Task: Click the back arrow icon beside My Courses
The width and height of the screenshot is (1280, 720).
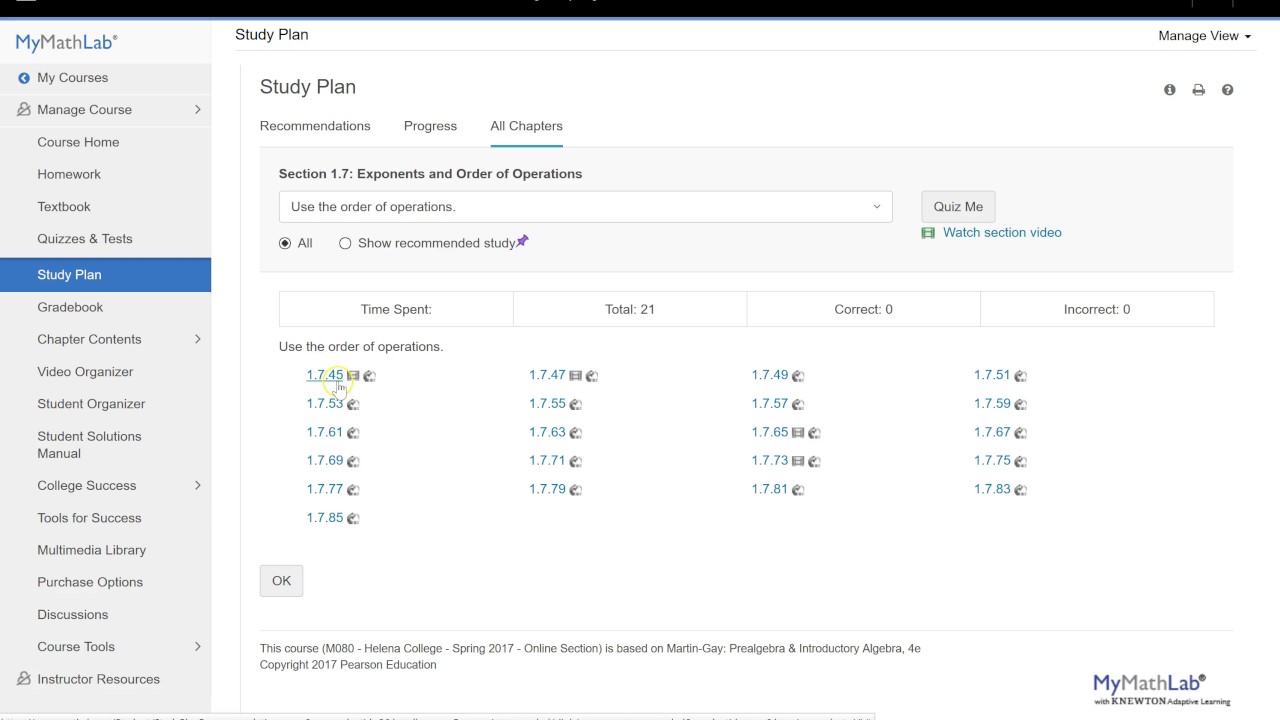Action: click(x=24, y=78)
